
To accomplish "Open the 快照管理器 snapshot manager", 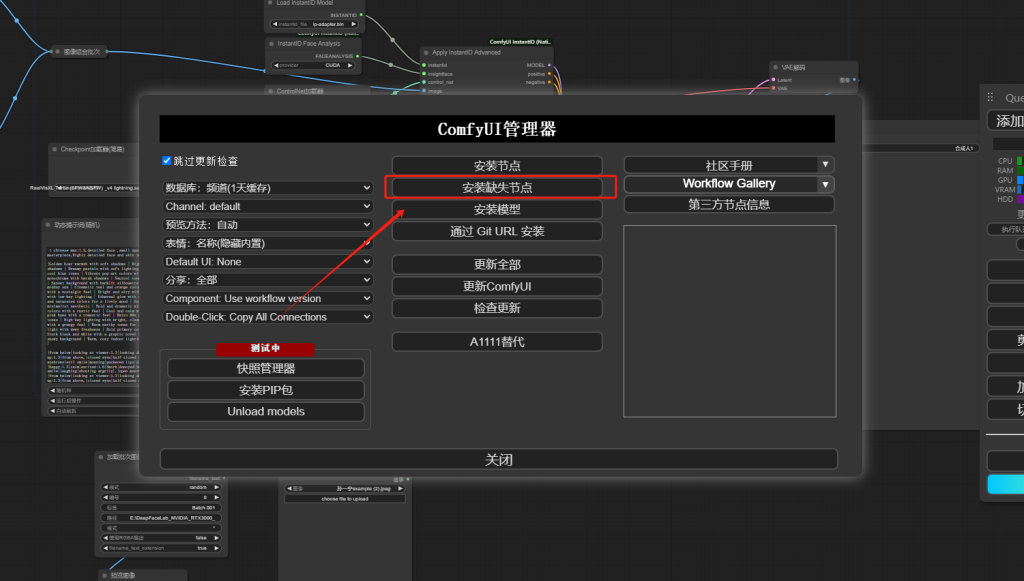I will (266, 368).
